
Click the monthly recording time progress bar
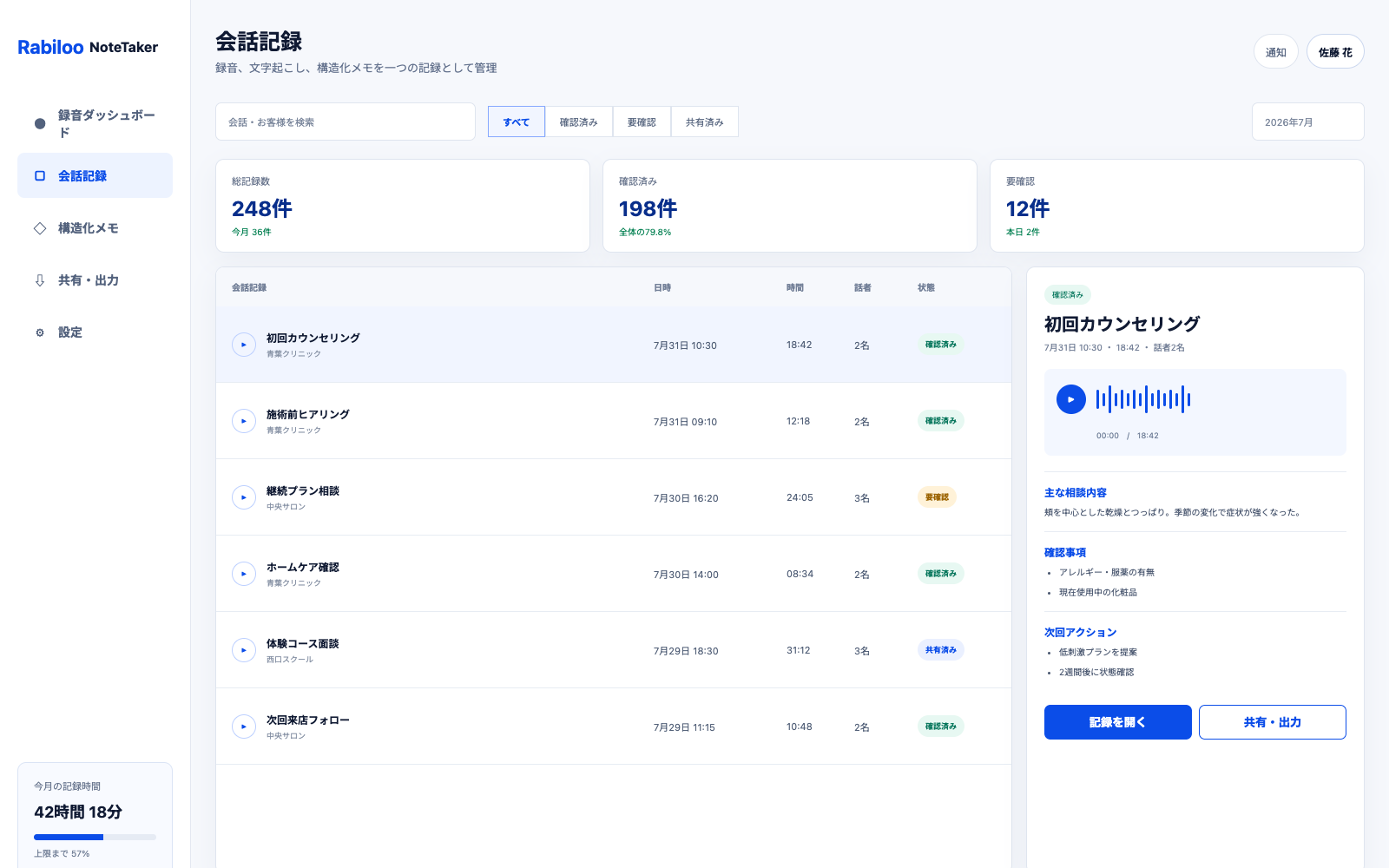point(95,837)
